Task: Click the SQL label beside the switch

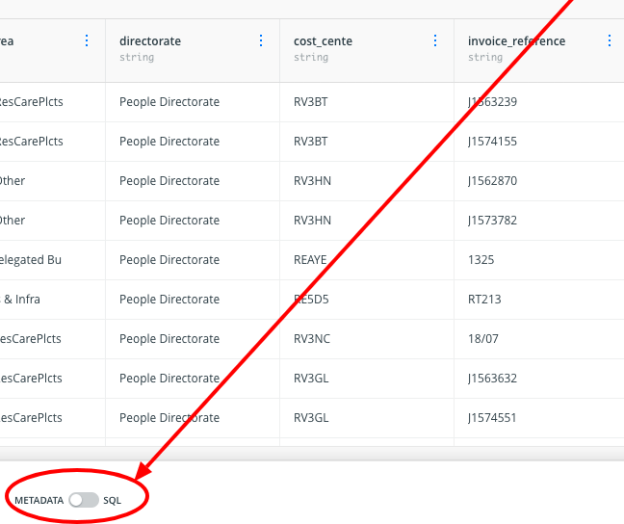Action: coord(112,499)
